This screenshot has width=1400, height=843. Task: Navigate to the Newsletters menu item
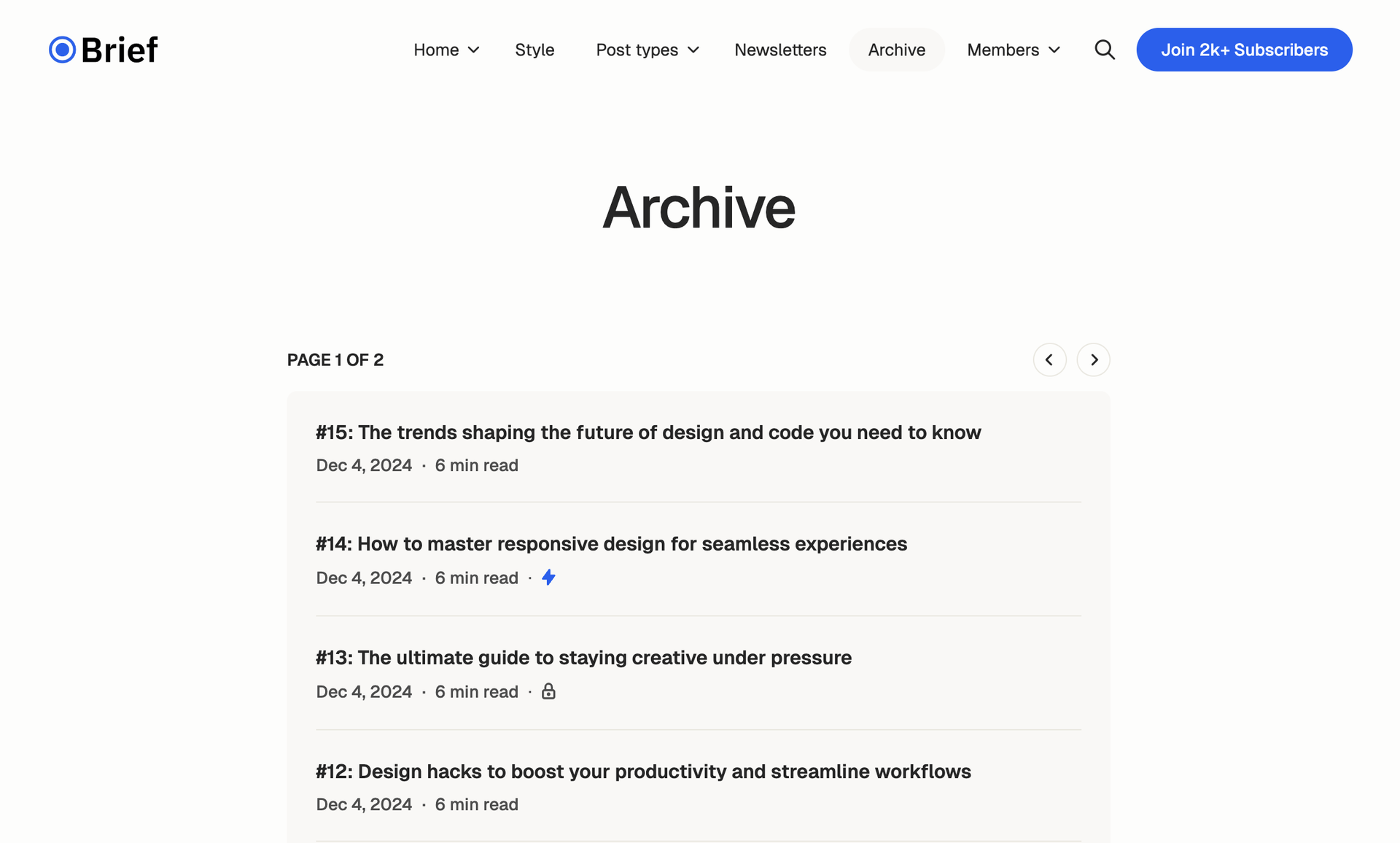click(780, 49)
